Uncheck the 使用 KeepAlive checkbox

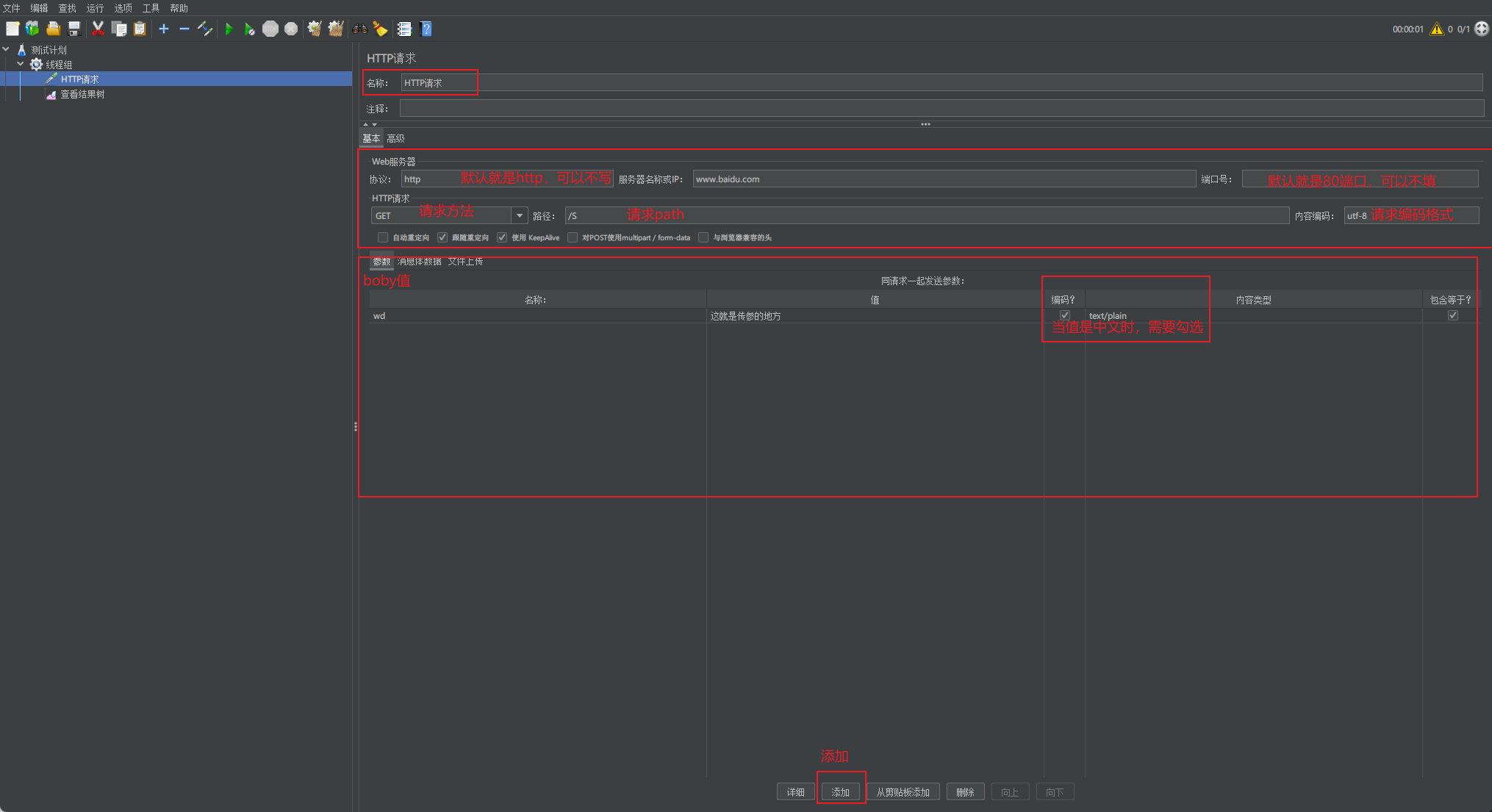502,237
